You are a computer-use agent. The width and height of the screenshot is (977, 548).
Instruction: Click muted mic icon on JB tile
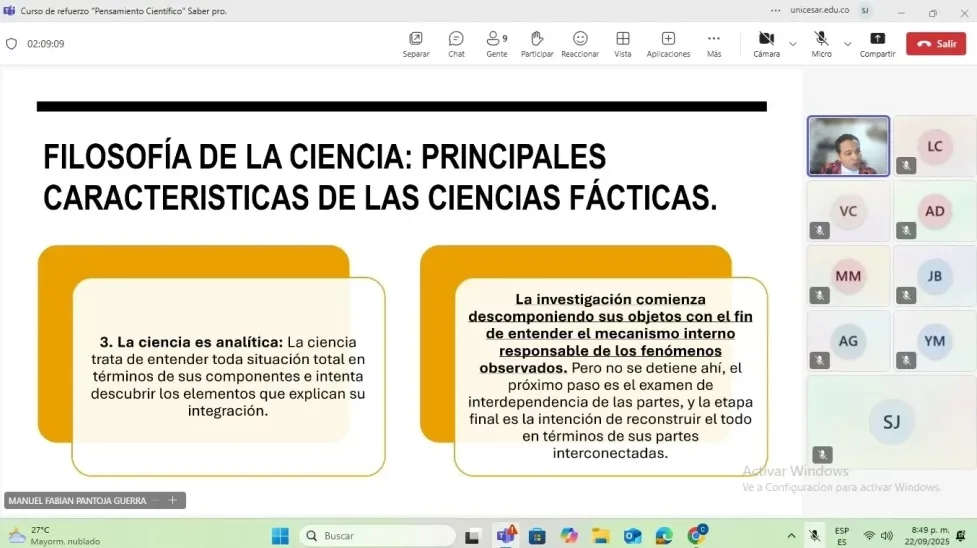906,295
